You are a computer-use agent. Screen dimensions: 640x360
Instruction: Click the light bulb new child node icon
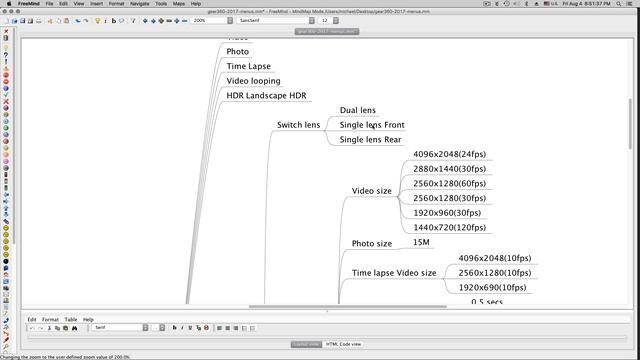click(98, 20)
